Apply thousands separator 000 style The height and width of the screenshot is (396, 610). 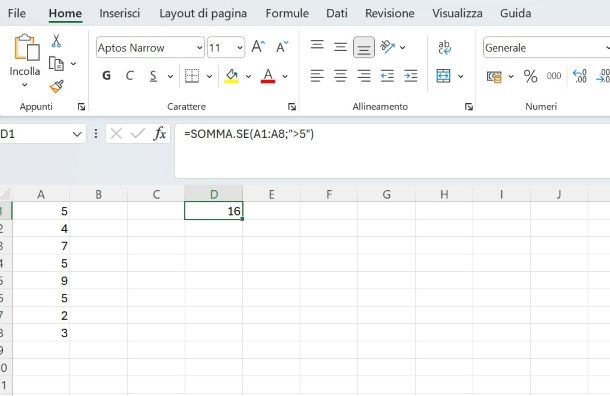(554, 76)
